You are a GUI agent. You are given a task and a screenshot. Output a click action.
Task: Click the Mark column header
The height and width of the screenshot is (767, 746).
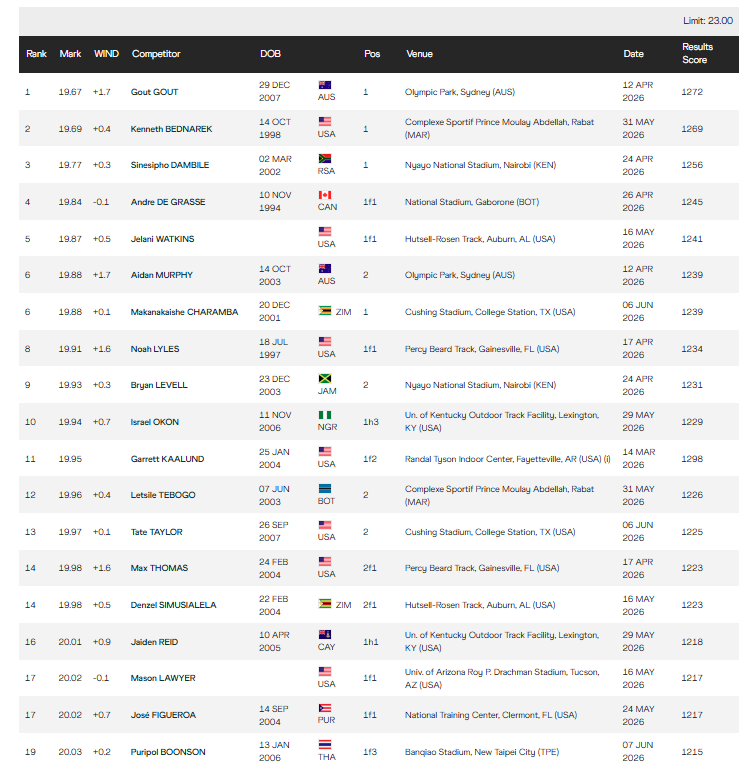70,54
